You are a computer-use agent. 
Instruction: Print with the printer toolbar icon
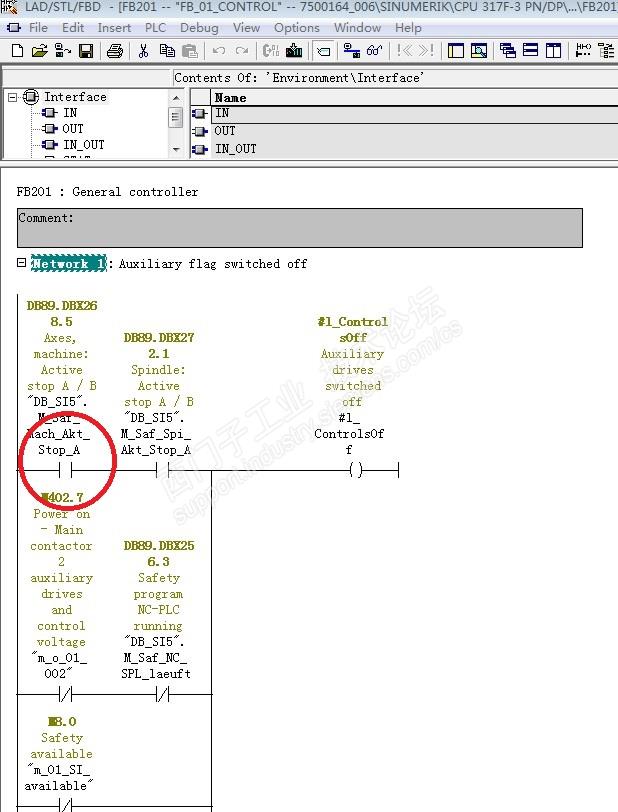tap(115, 51)
